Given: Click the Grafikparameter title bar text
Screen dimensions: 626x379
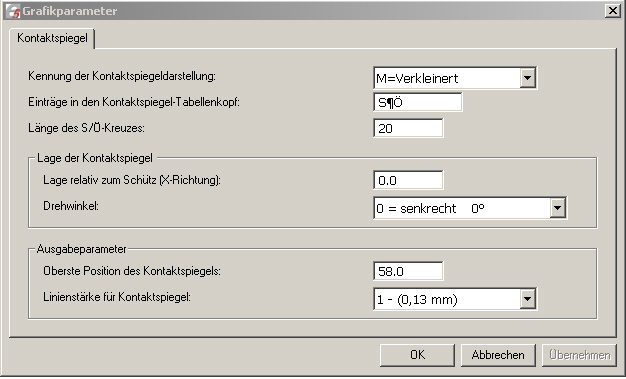Looking at the screenshot, I should click(70, 11).
